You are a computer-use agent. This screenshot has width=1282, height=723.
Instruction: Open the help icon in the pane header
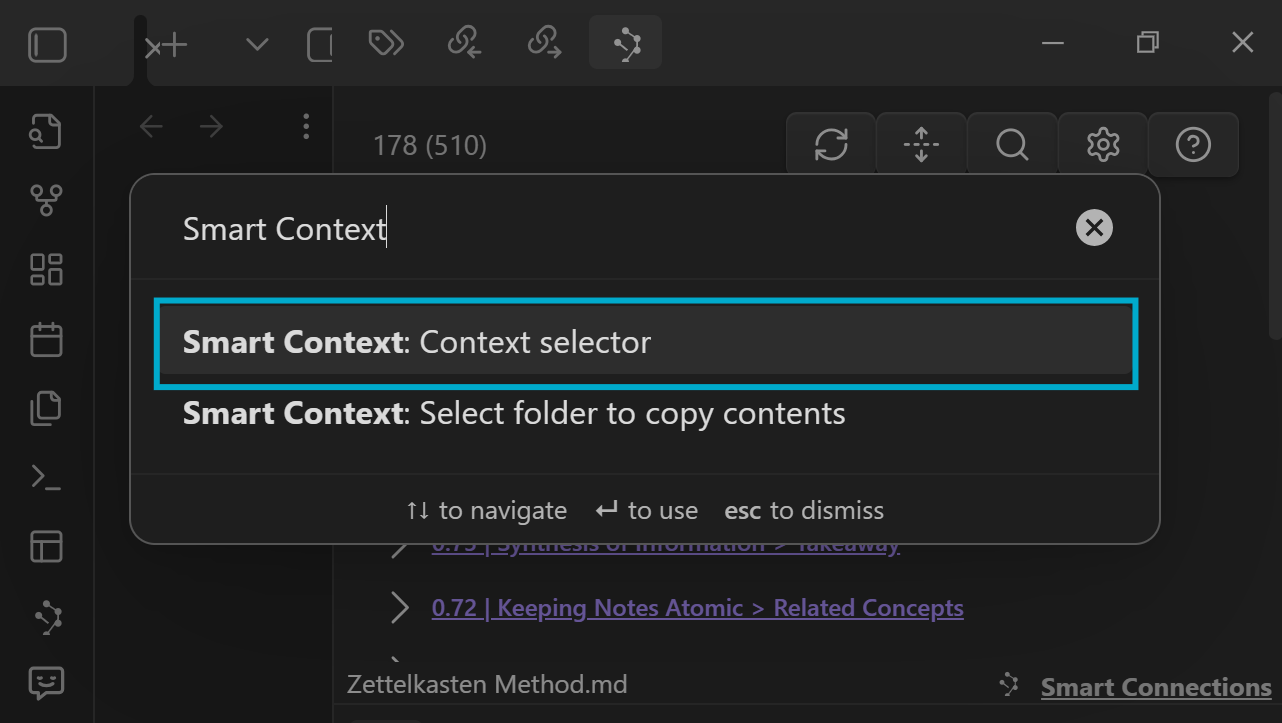point(1193,144)
